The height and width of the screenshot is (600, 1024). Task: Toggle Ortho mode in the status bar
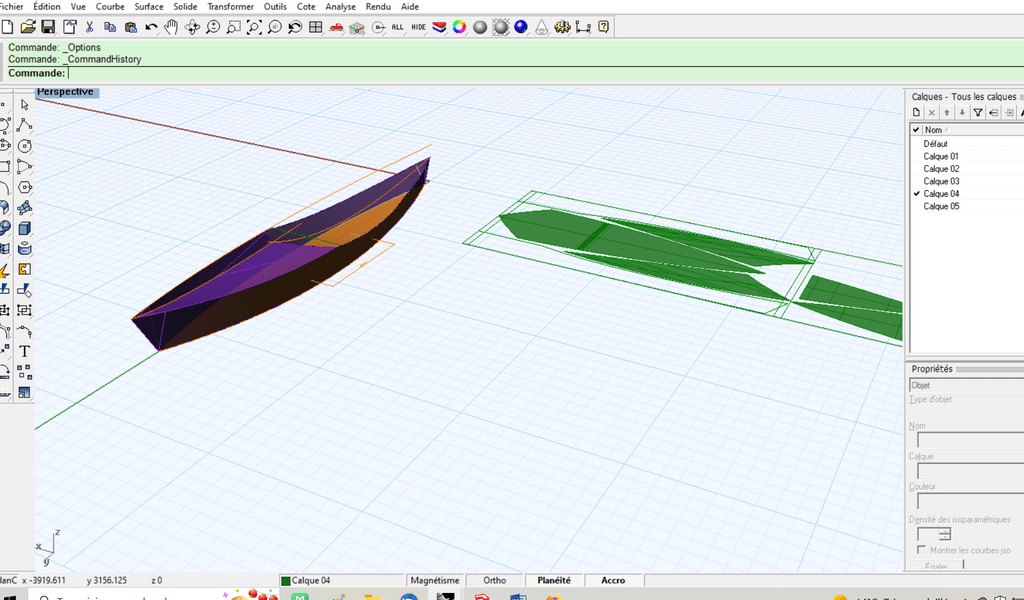pos(494,580)
